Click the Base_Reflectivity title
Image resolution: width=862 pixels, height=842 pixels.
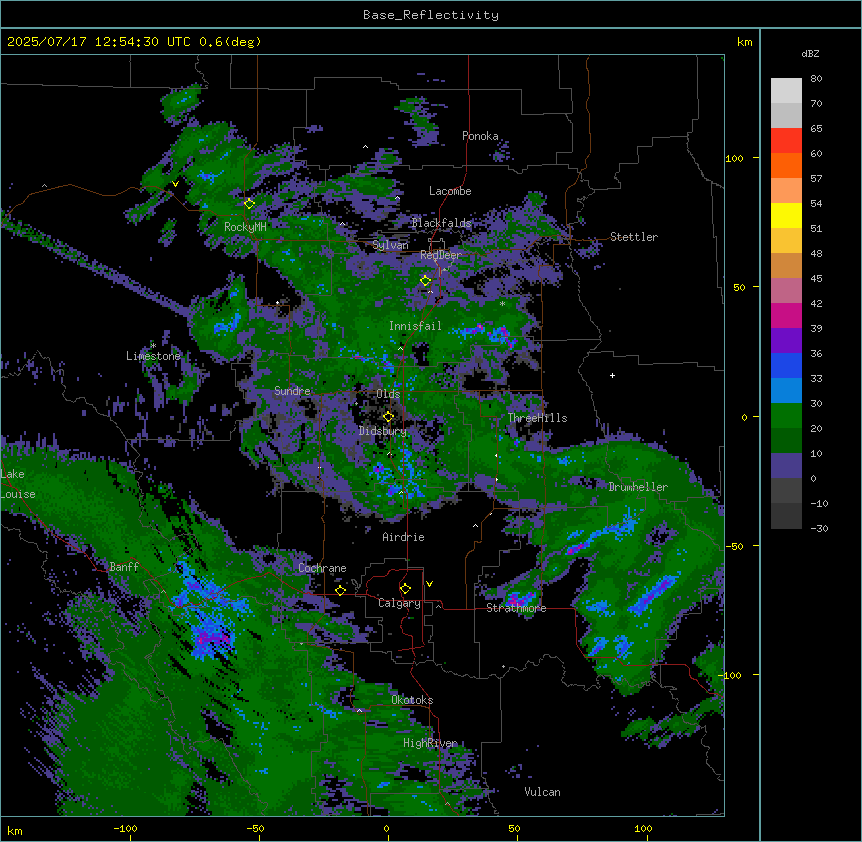pyautogui.click(x=431, y=15)
